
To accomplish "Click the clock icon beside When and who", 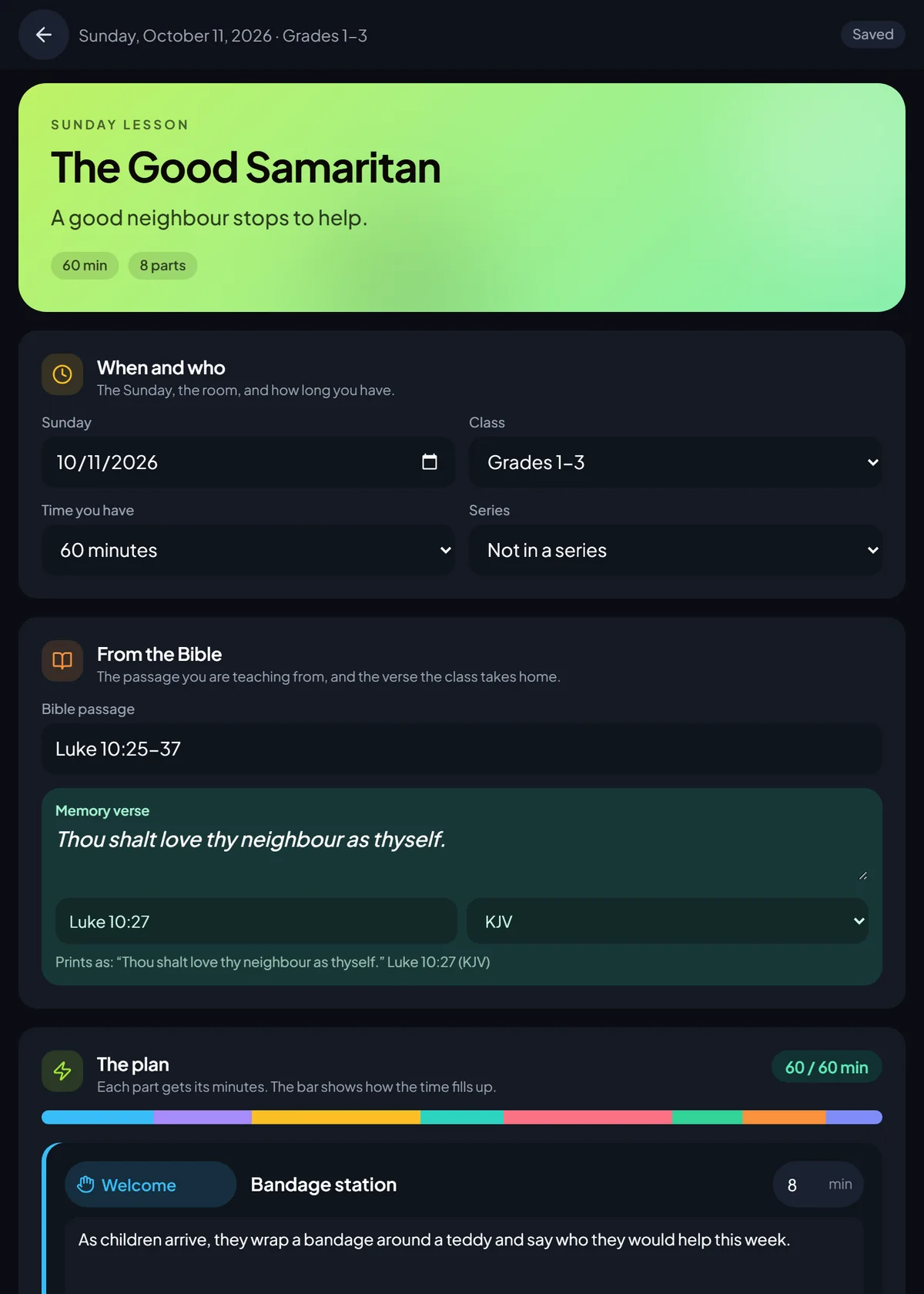I will (62, 374).
